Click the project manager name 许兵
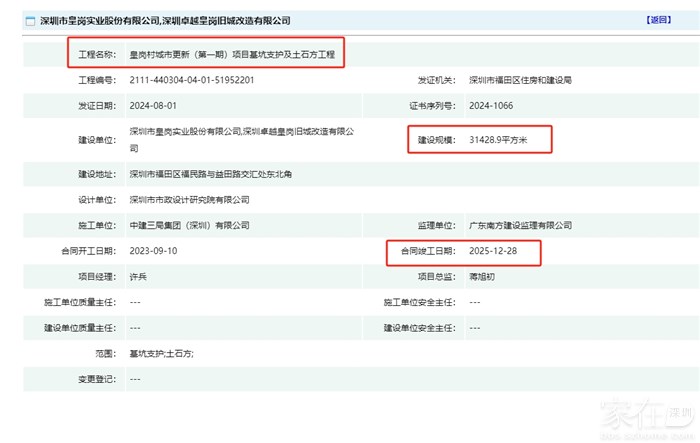 tap(139, 276)
